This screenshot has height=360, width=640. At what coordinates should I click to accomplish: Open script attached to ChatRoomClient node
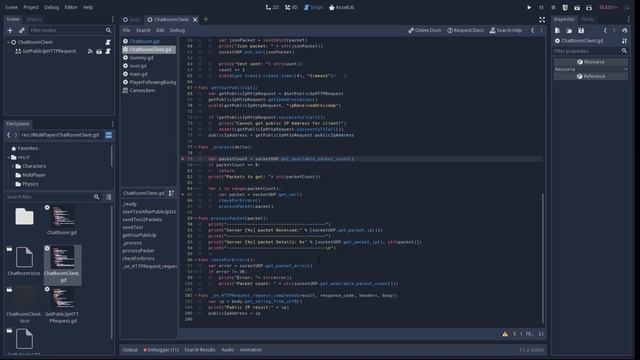pos(108,42)
